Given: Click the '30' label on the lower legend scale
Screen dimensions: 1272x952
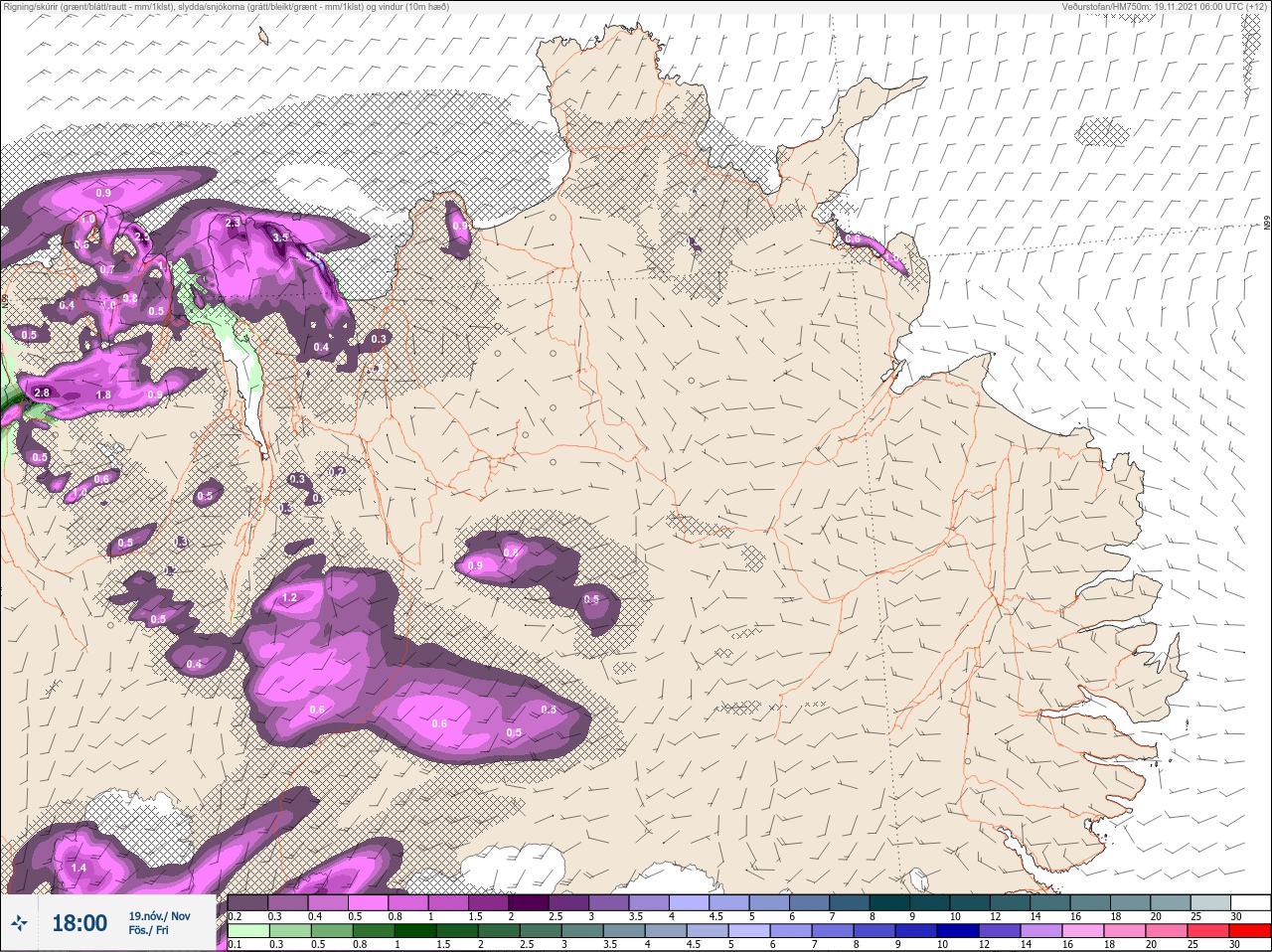Looking at the screenshot, I should pyautogui.click(x=1235, y=945).
